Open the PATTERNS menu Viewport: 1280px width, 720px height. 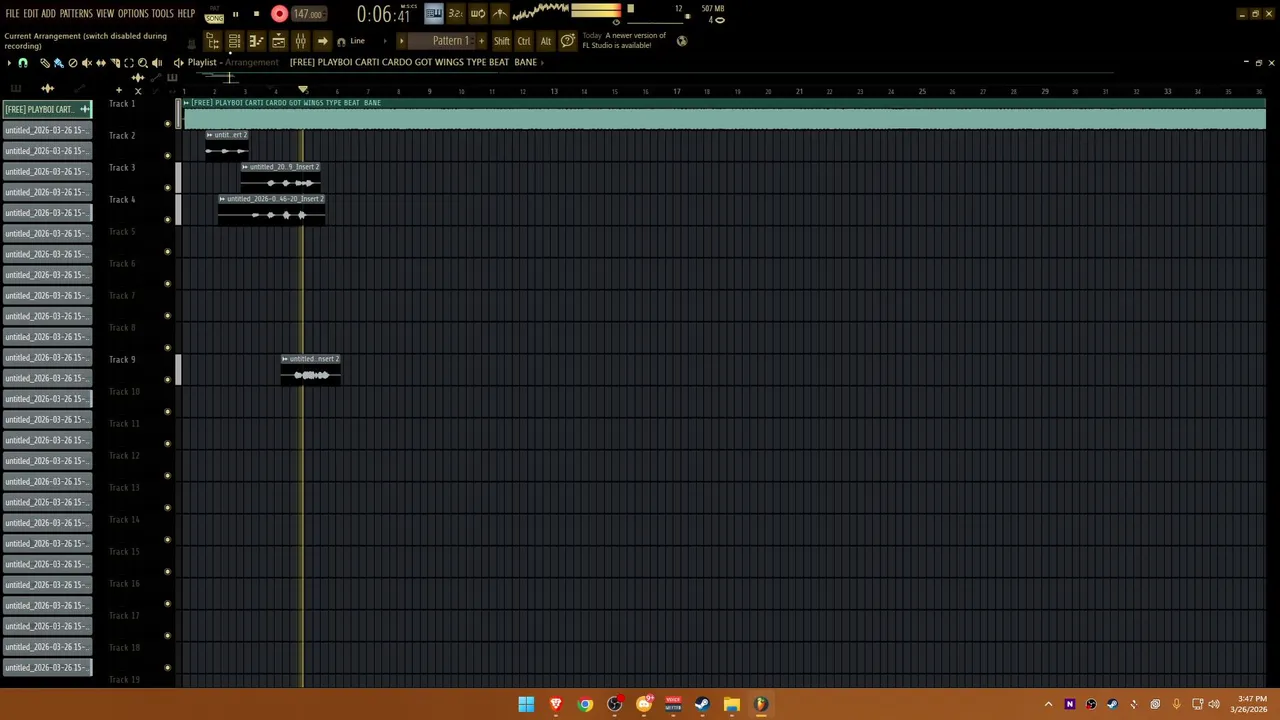coord(76,14)
